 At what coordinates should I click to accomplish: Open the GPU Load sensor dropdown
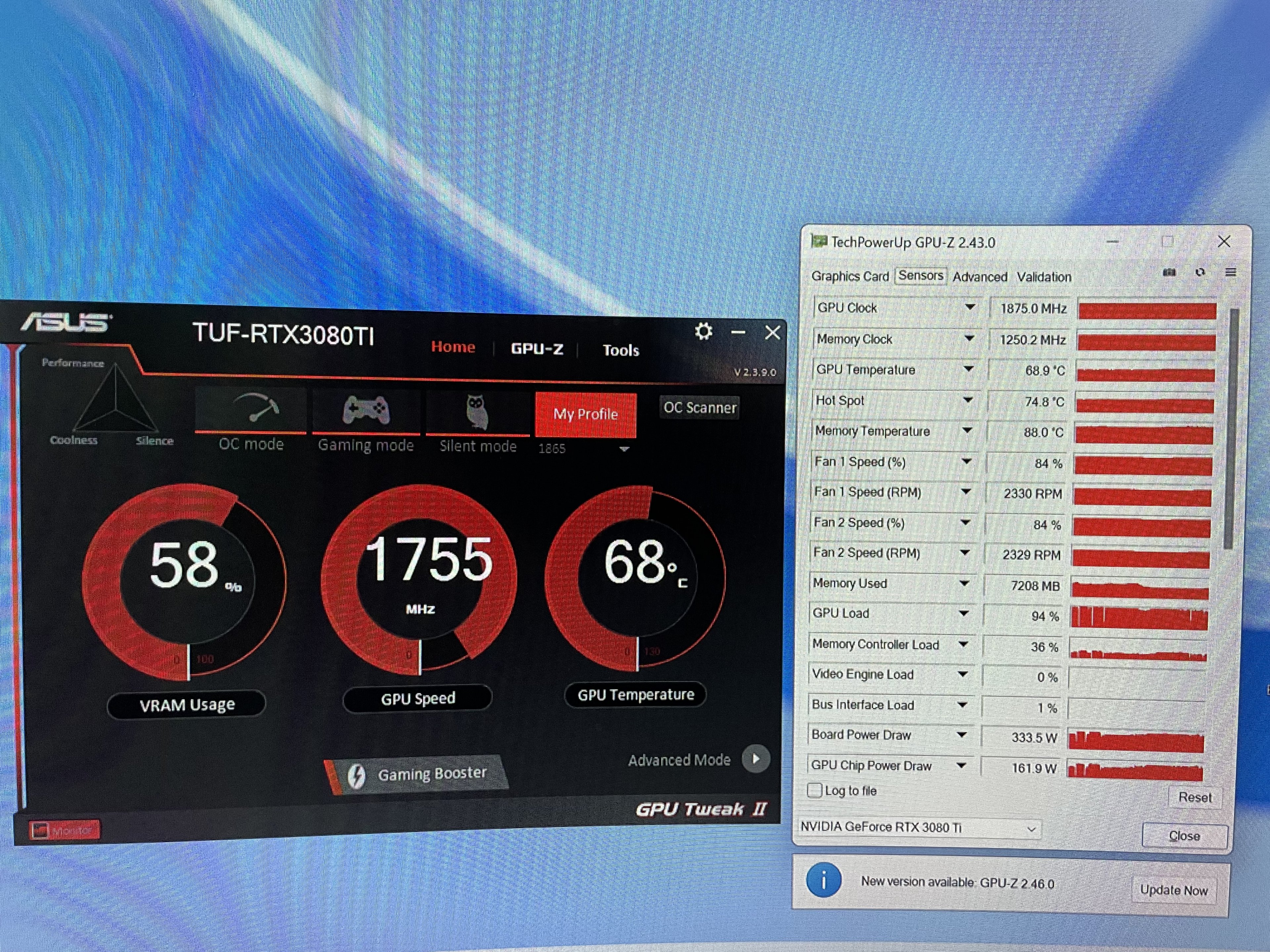pyautogui.click(x=964, y=614)
